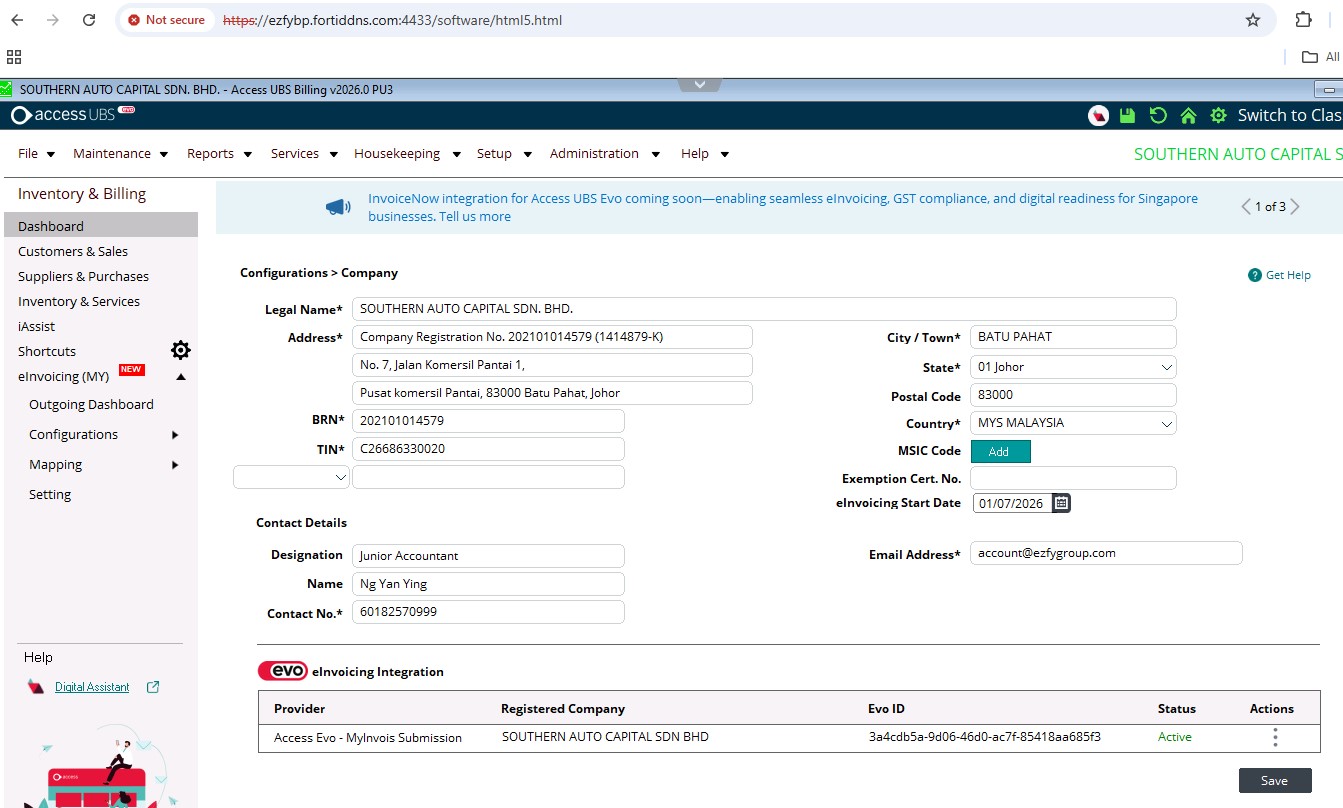Open actions menu for Access Evo provider row
The image size is (1343, 808).
[x=1275, y=737]
